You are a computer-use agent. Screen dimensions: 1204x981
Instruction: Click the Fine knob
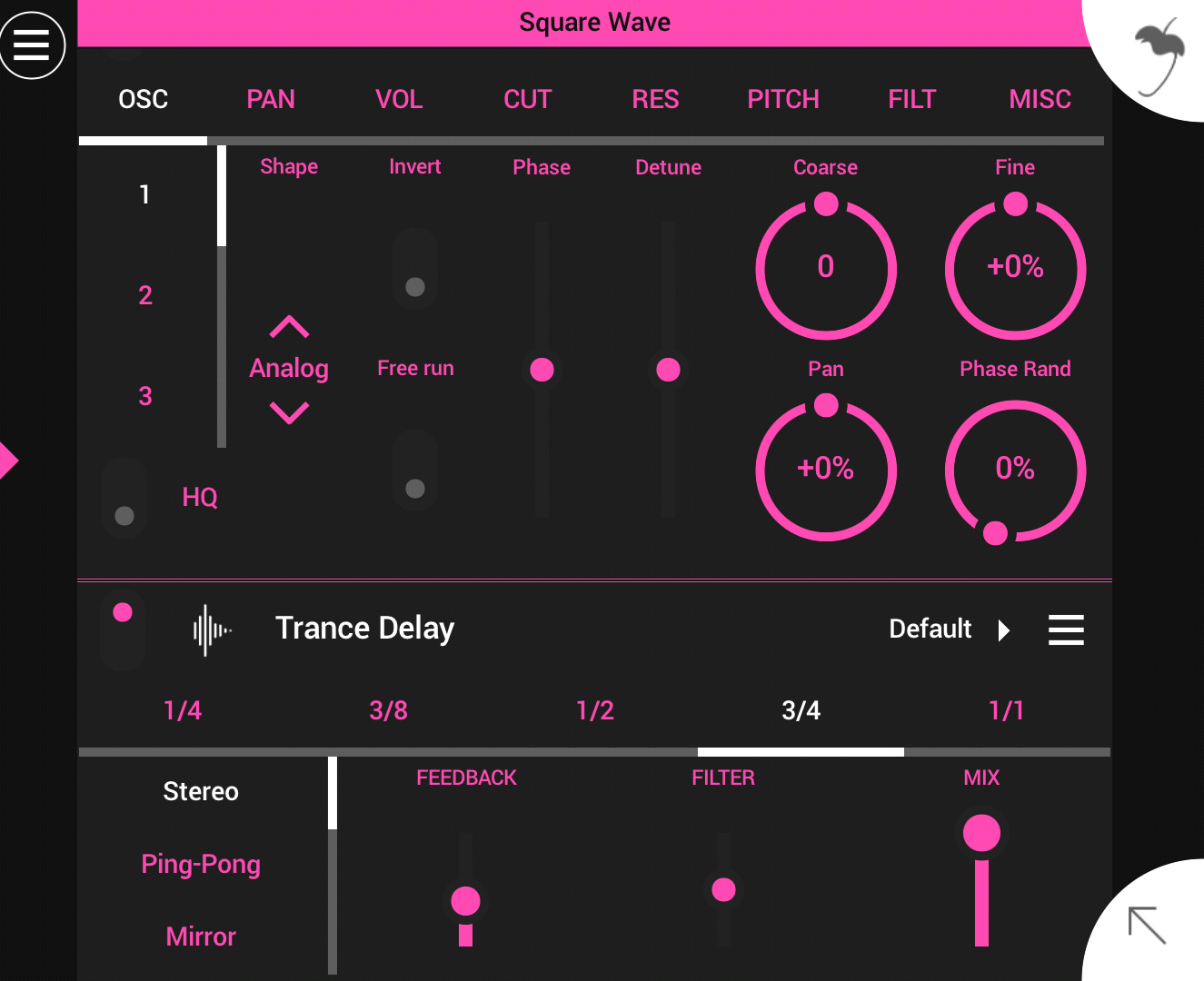1015,269
